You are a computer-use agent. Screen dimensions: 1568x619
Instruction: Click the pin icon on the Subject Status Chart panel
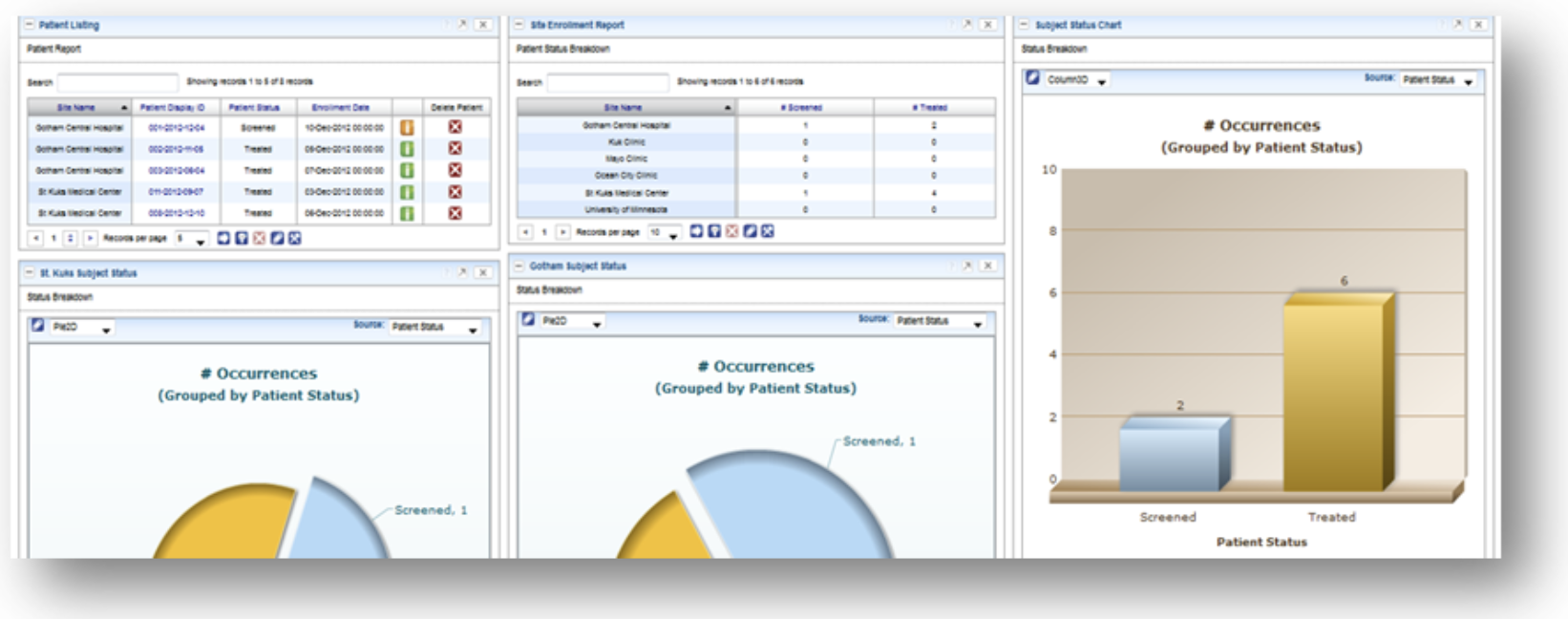(x=1457, y=25)
